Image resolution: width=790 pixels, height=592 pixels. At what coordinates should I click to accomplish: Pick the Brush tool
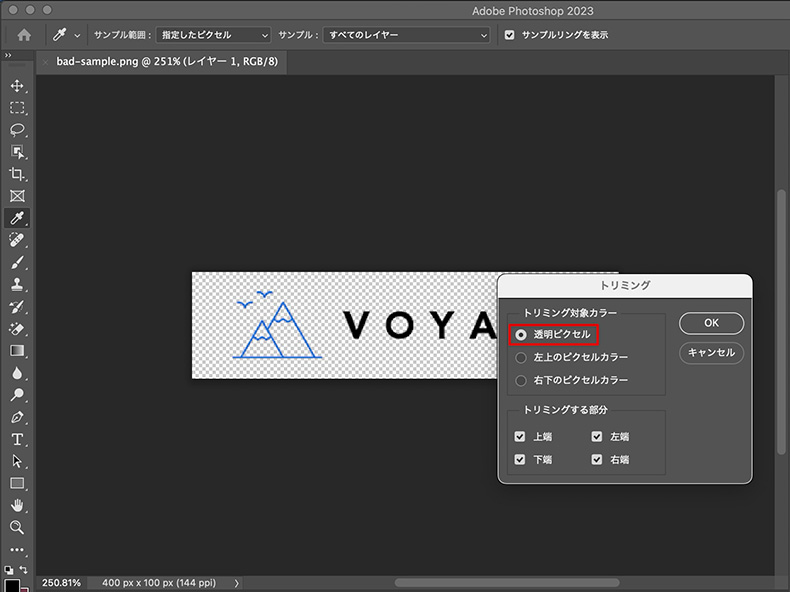[17, 262]
